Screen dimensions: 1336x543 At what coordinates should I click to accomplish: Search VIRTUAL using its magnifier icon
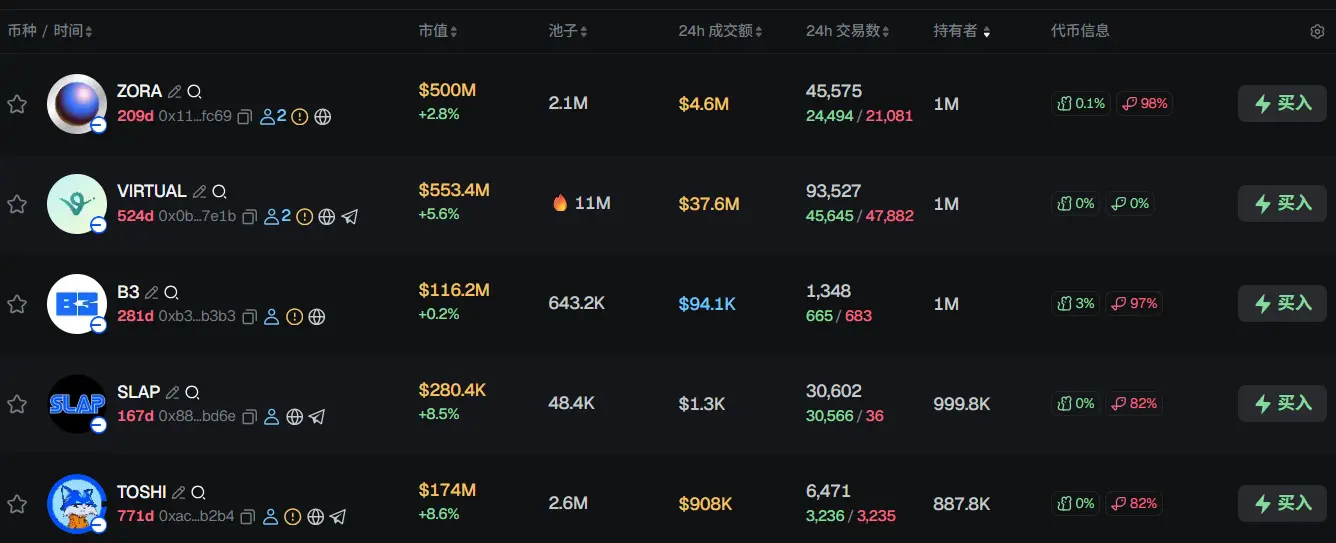click(x=219, y=191)
